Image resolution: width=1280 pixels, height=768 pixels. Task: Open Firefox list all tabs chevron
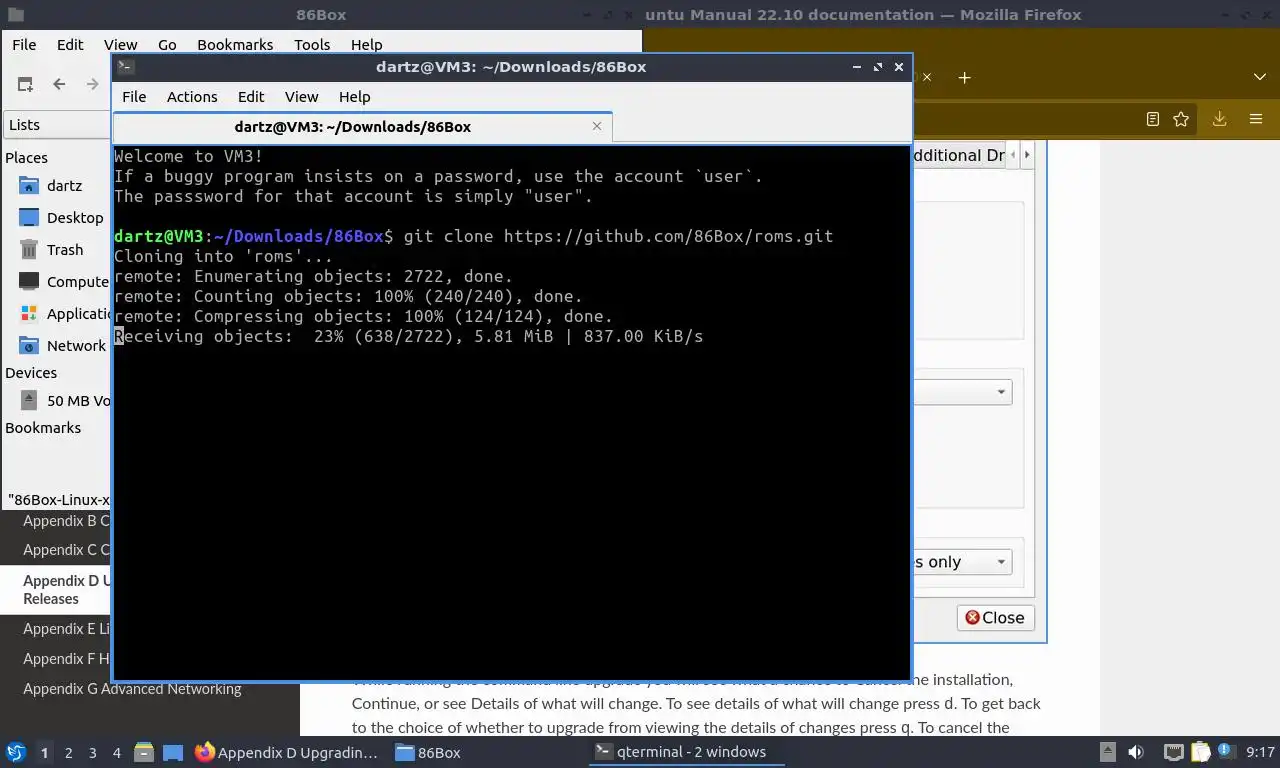(x=1260, y=77)
